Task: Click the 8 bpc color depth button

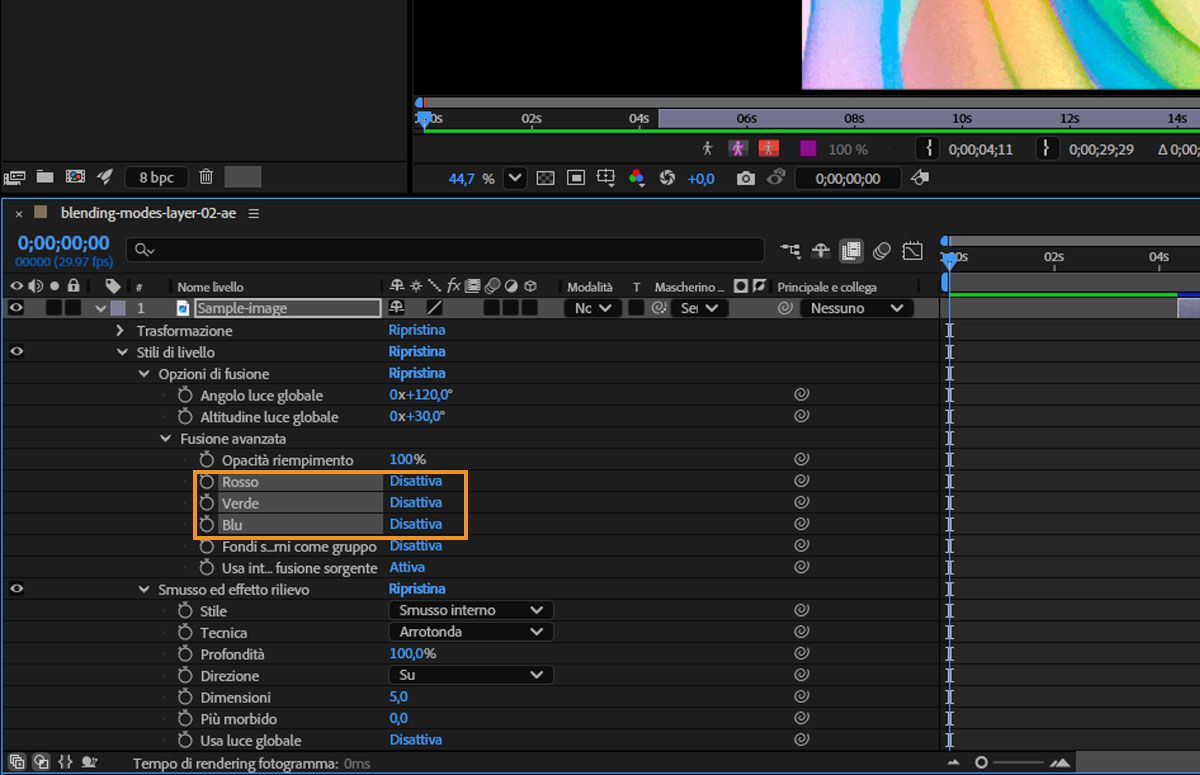Action: [x=156, y=177]
